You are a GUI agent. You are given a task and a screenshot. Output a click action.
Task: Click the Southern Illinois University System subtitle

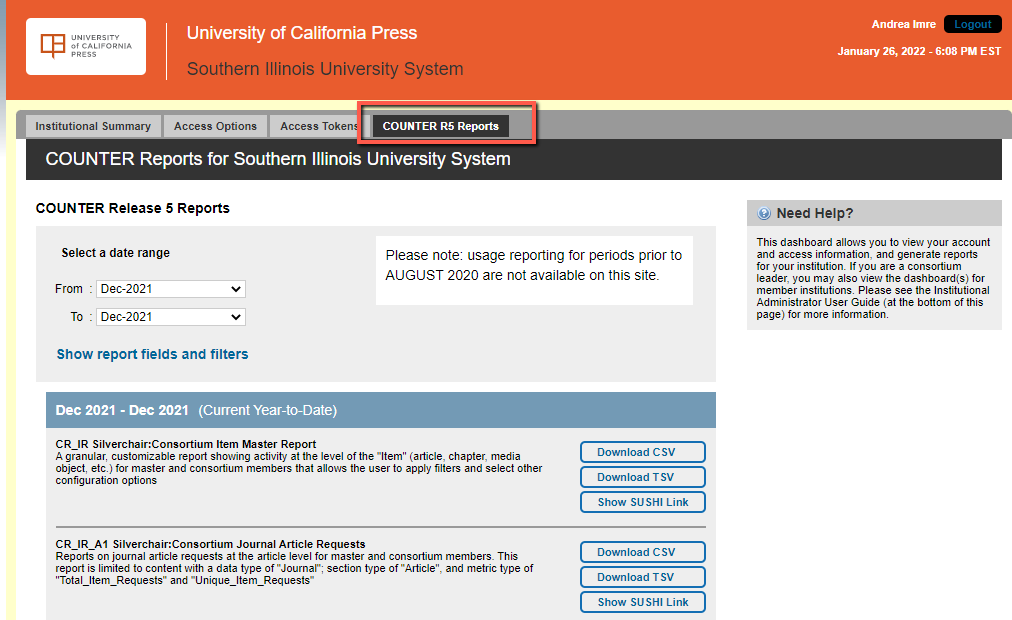pyautogui.click(x=325, y=69)
